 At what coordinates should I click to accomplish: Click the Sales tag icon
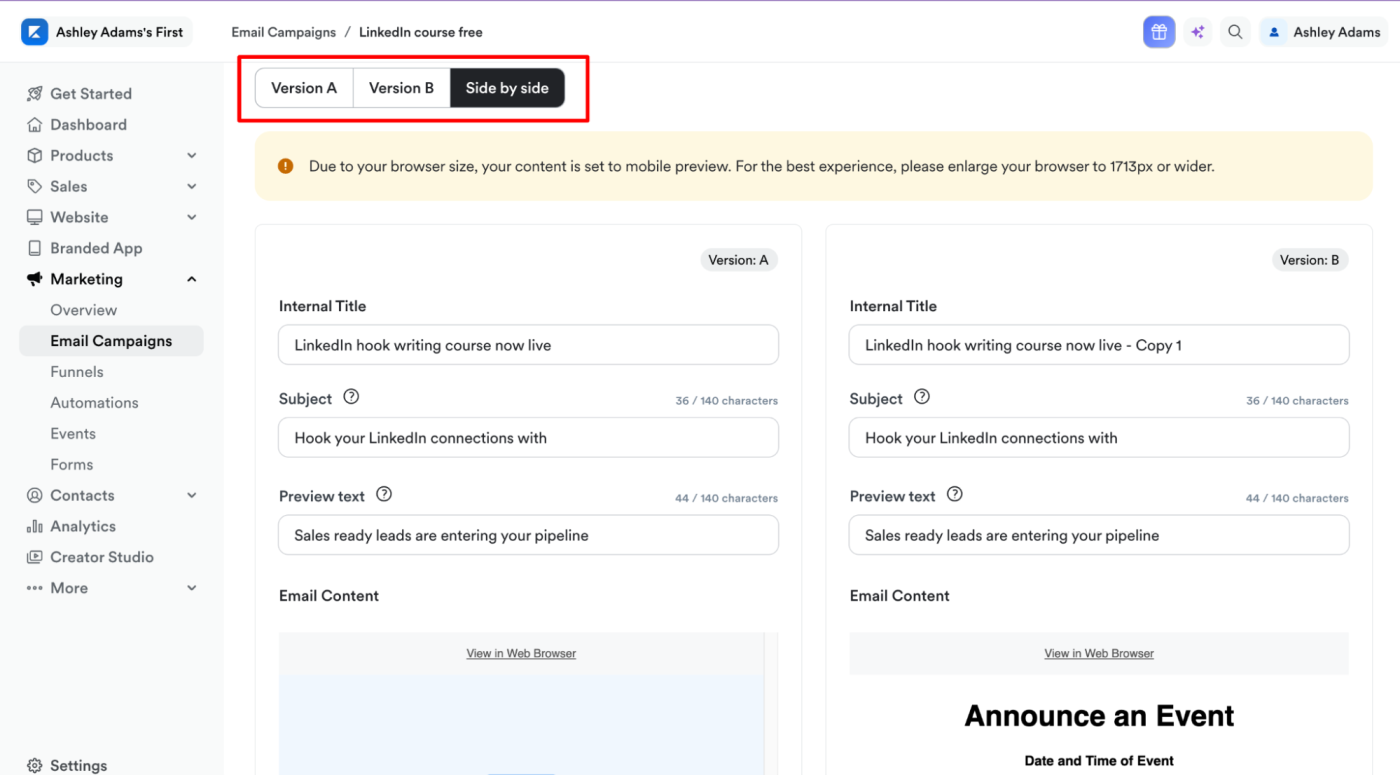click(x=35, y=187)
